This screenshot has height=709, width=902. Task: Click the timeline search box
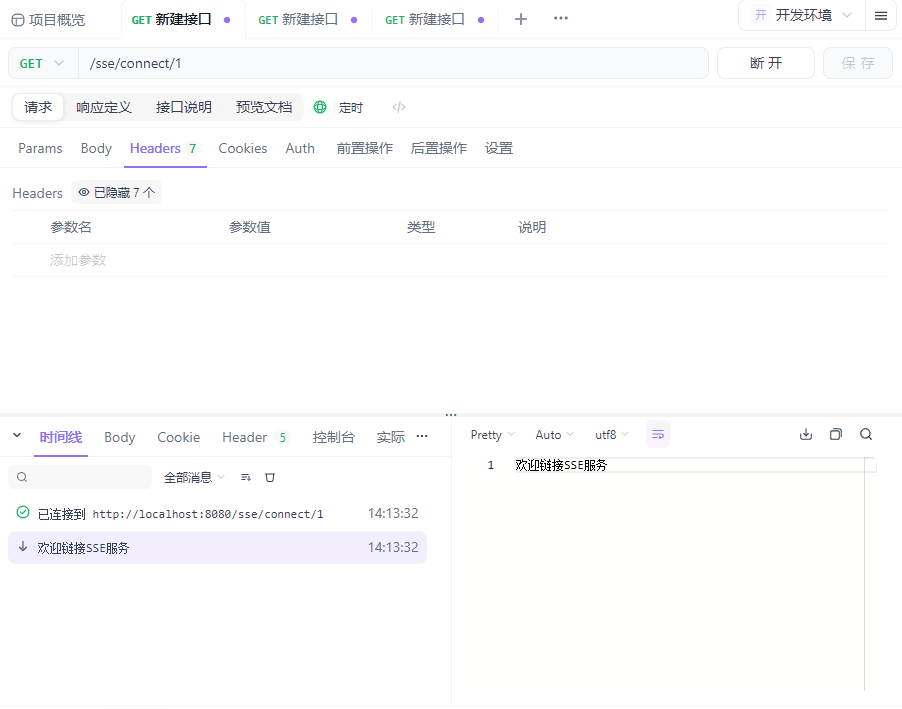[80, 477]
